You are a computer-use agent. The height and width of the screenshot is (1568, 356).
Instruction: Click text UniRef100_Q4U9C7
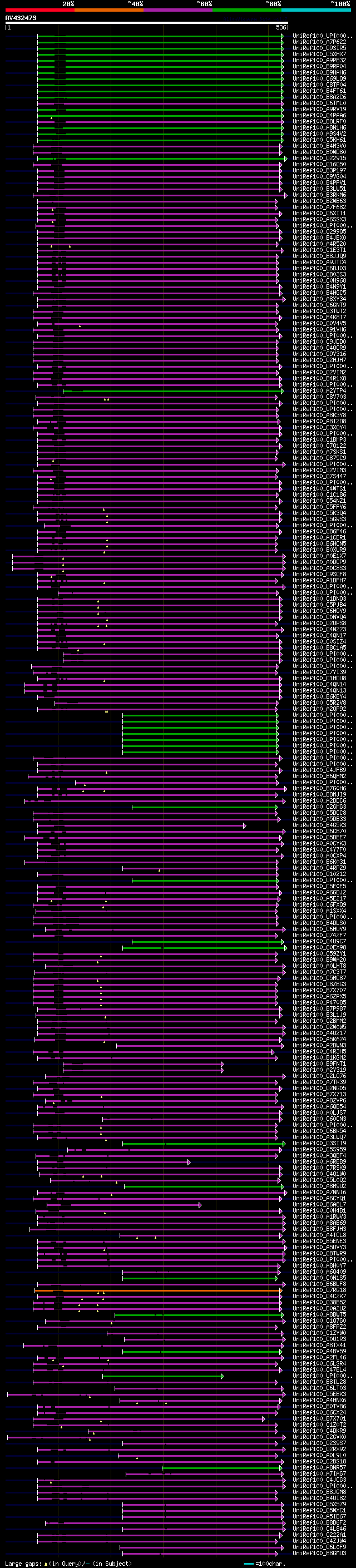pyautogui.click(x=319, y=941)
